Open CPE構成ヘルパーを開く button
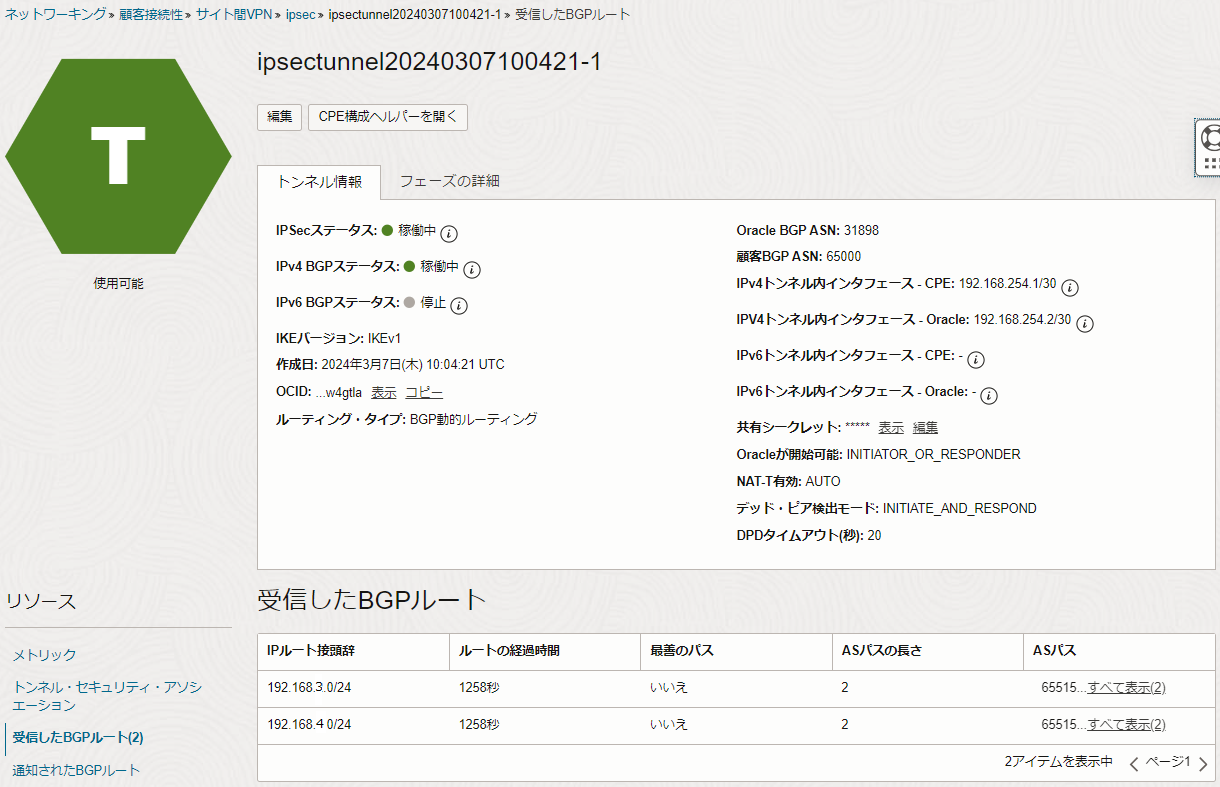Viewport: 1220px width, 787px height. pos(387,116)
